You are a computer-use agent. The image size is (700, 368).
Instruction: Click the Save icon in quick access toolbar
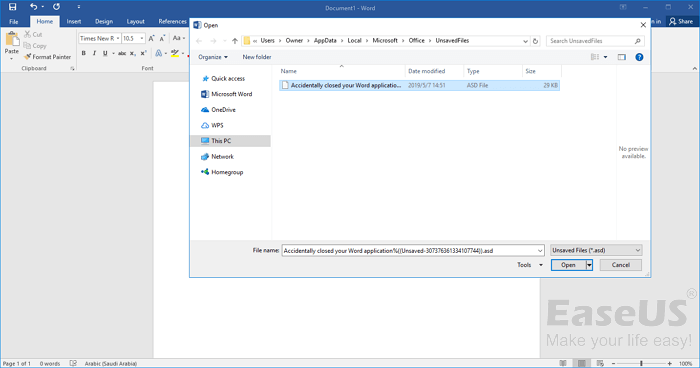(12, 7)
